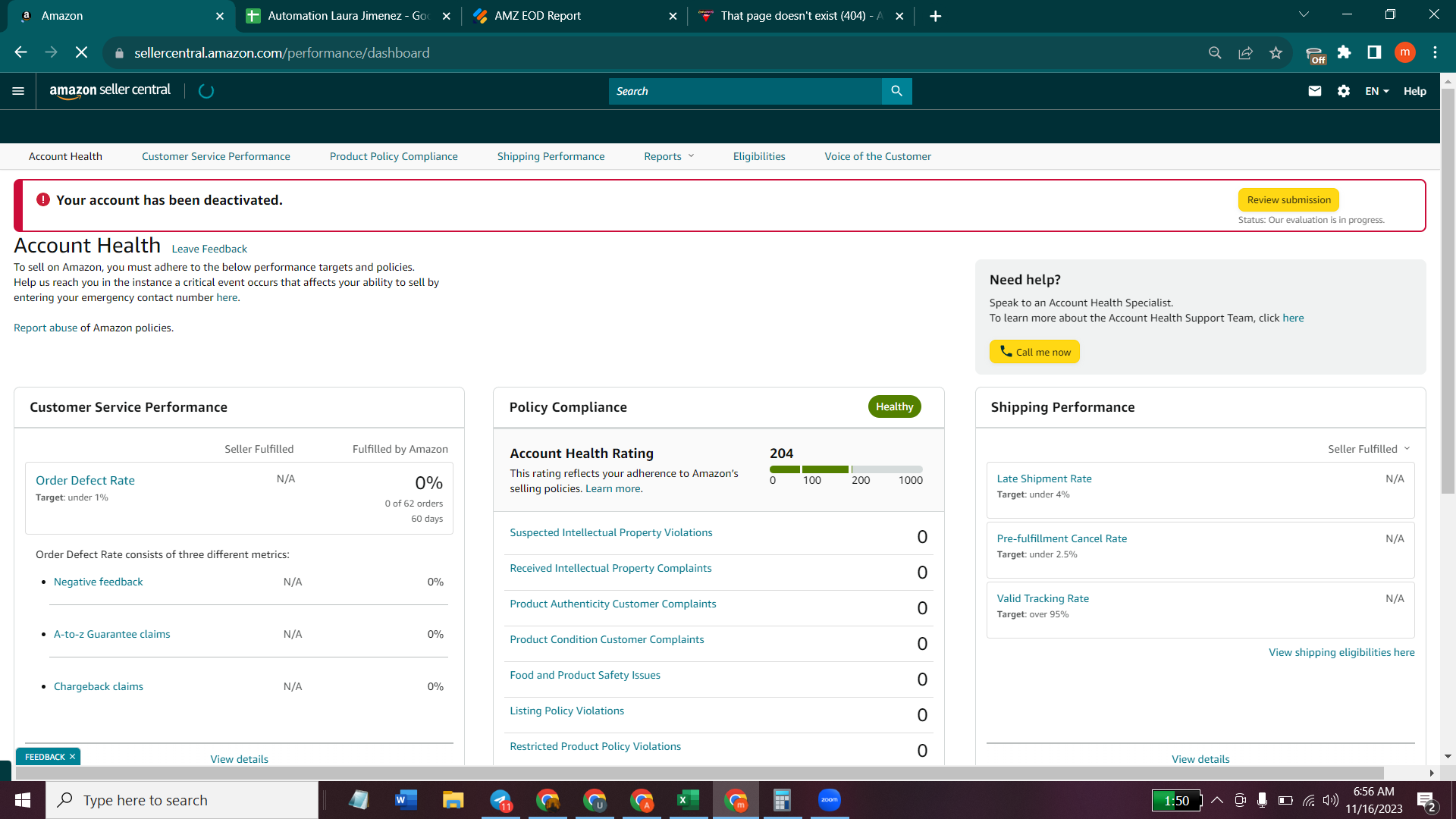Open the Seller Central settings gear
This screenshot has width=1456, height=819.
1344,91
